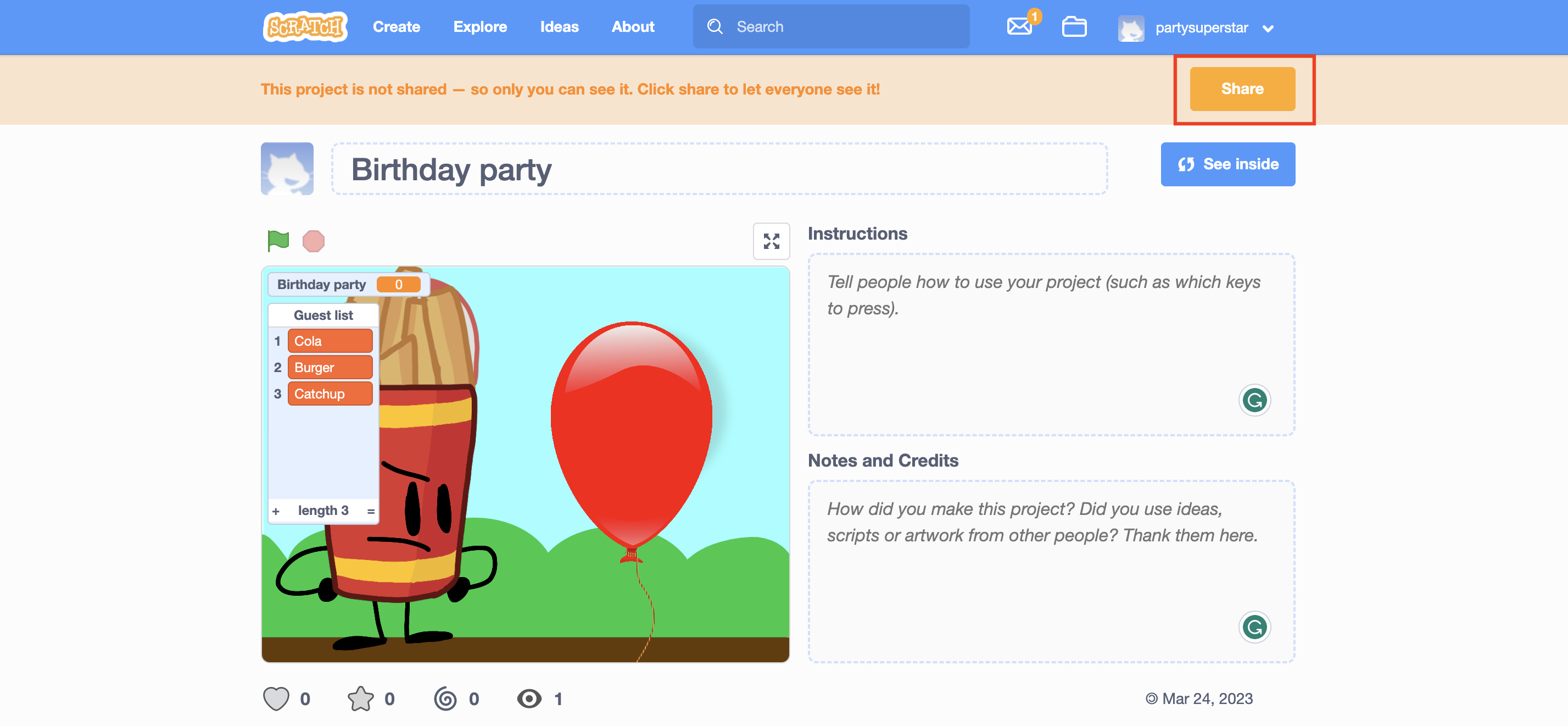Click the See inside button
This screenshot has width=1568, height=726.
point(1227,164)
